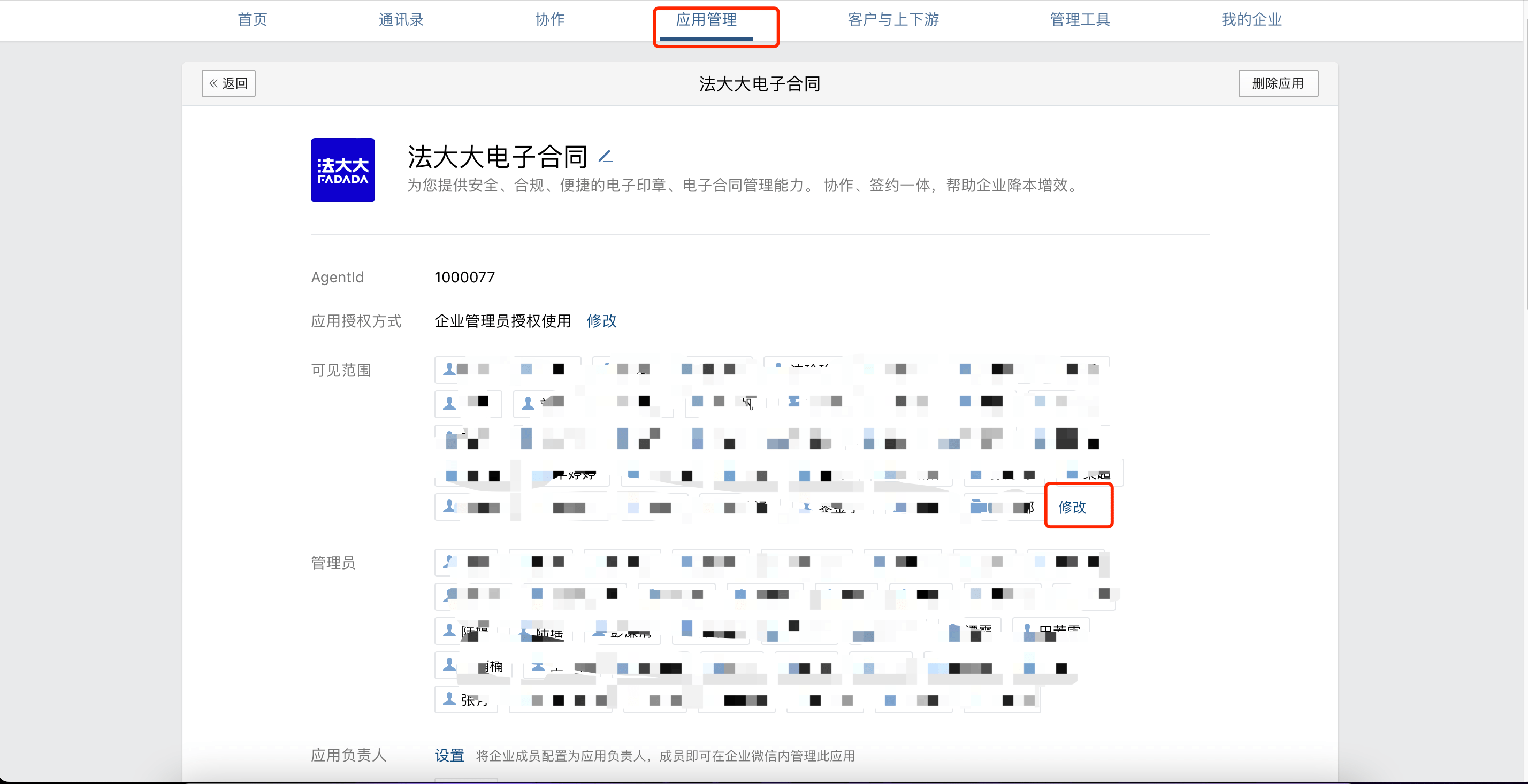Click the 返回 back button
The width and height of the screenshot is (1528, 784).
(228, 83)
